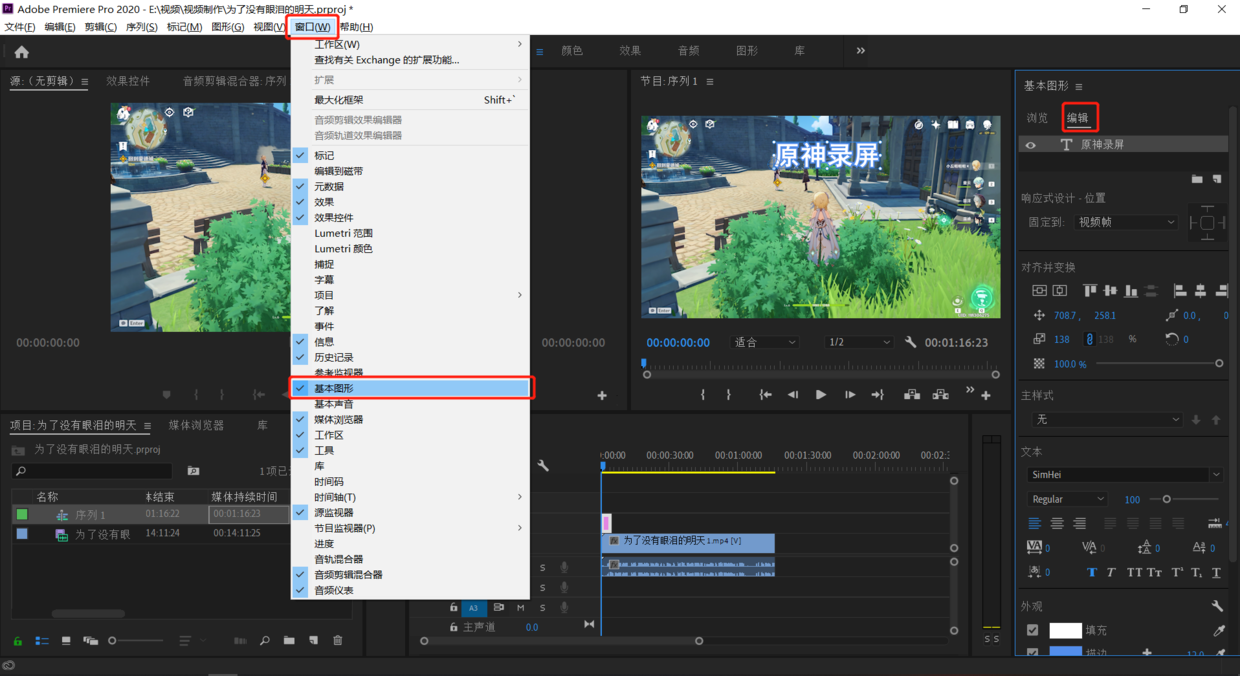The width and height of the screenshot is (1240, 676).
Task: Open the 序列(S) menu
Action: [141, 27]
